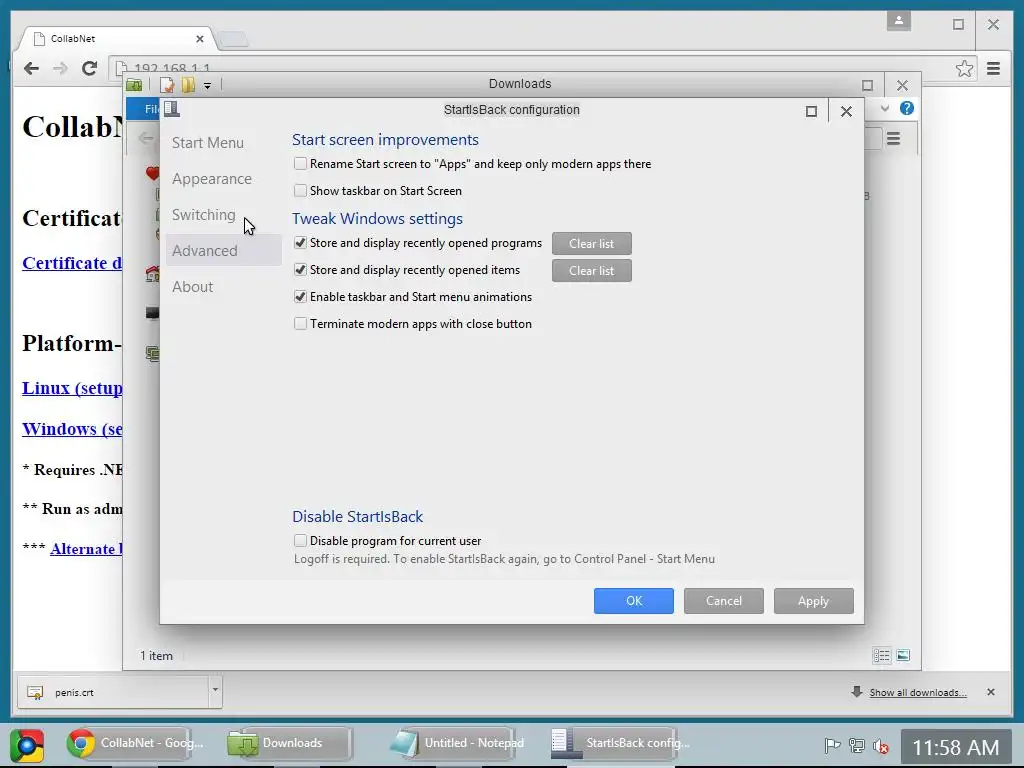Click the Downloads window folder icon
The image size is (1024, 768).
click(x=134, y=85)
